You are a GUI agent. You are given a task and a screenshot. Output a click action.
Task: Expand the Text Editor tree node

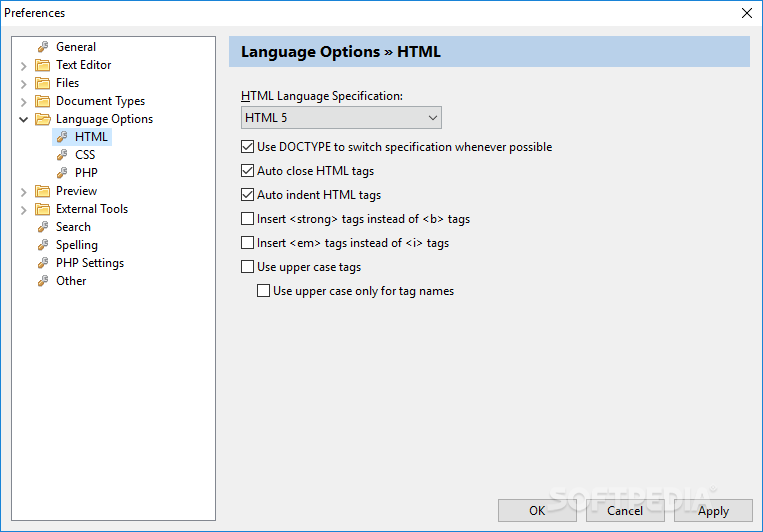click(23, 65)
